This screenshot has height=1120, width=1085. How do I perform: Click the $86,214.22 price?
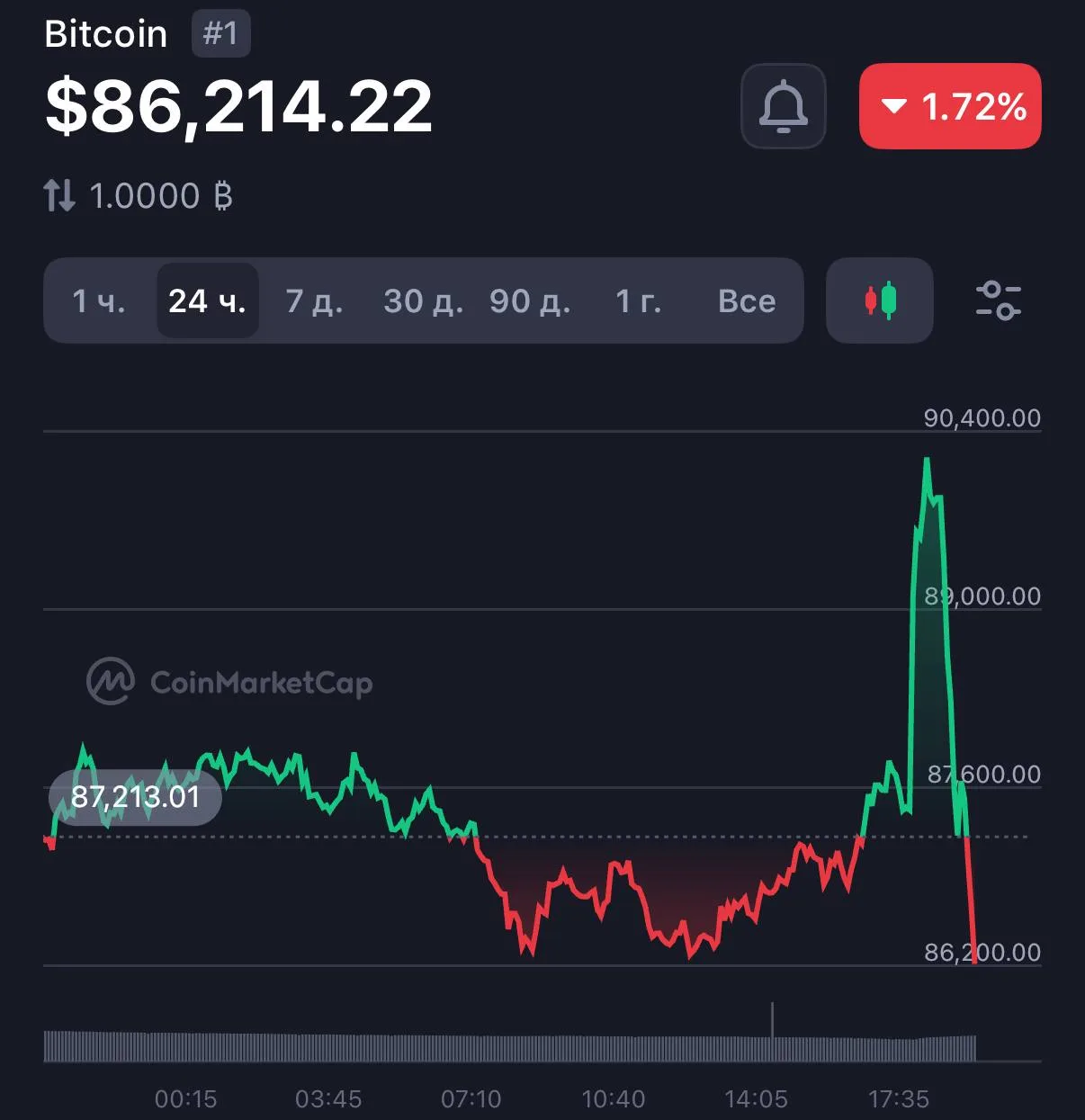coord(238,106)
